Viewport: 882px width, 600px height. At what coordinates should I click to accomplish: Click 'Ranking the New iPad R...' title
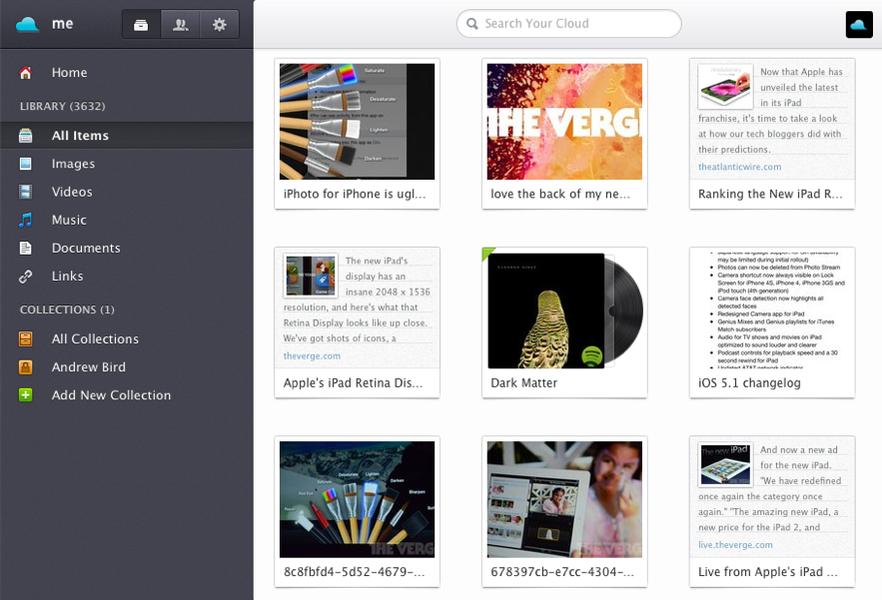pyautogui.click(x=770, y=194)
